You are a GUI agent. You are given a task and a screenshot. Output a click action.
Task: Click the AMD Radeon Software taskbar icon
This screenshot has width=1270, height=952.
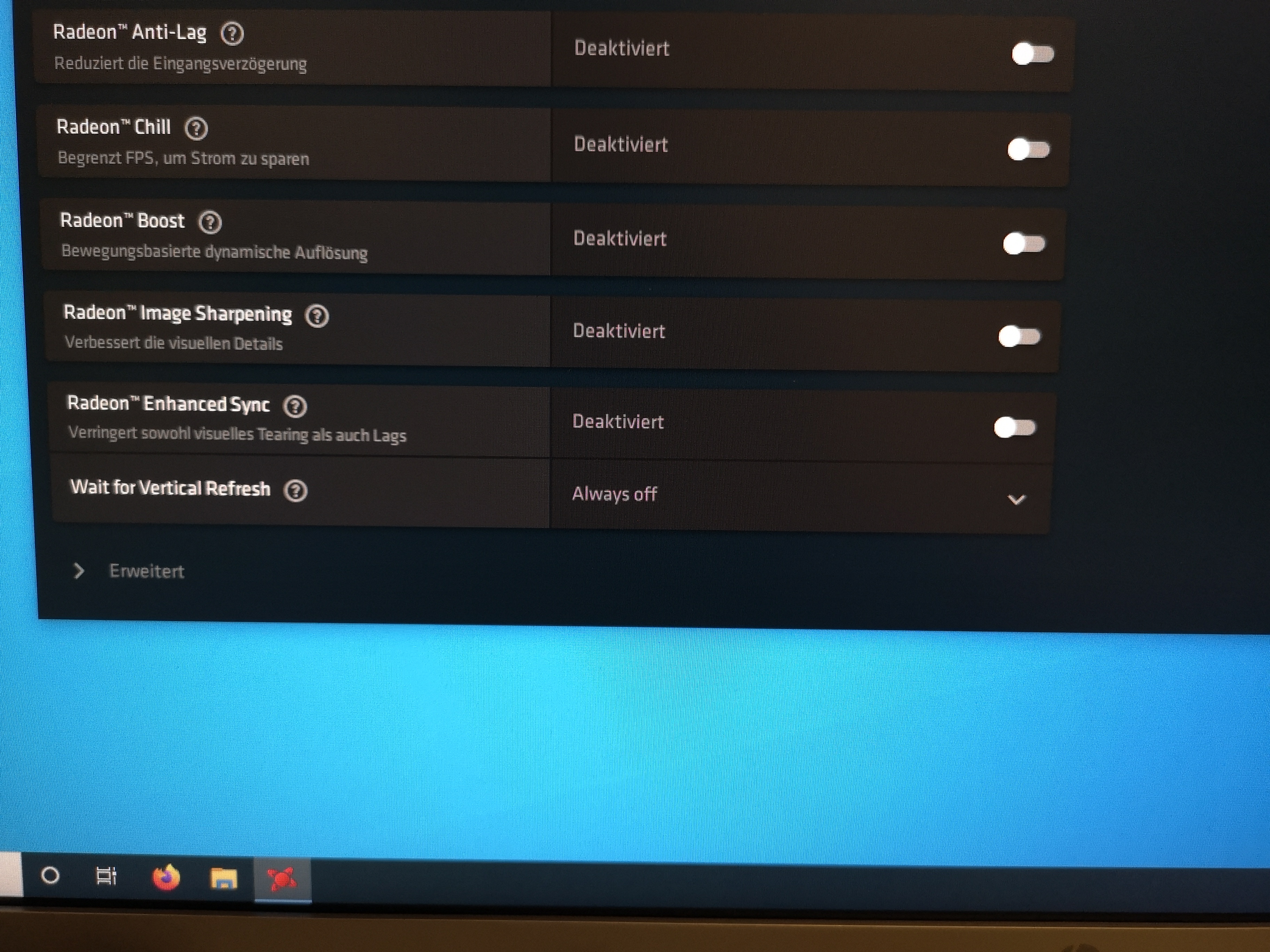[x=282, y=879]
